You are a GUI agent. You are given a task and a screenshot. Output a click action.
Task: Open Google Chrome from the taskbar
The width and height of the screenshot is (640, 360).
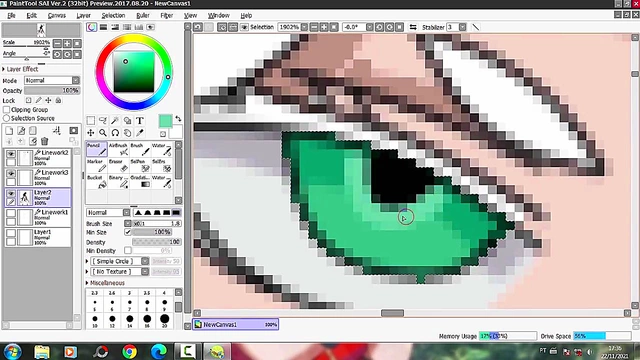pyautogui.click(x=129, y=351)
